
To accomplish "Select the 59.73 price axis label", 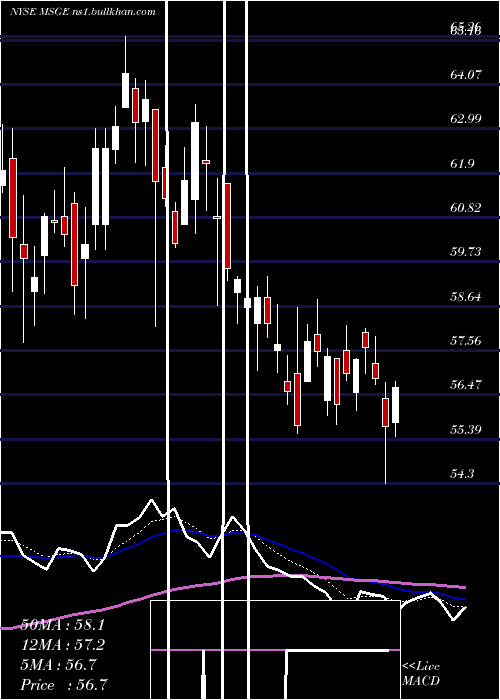I will tap(466, 252).
